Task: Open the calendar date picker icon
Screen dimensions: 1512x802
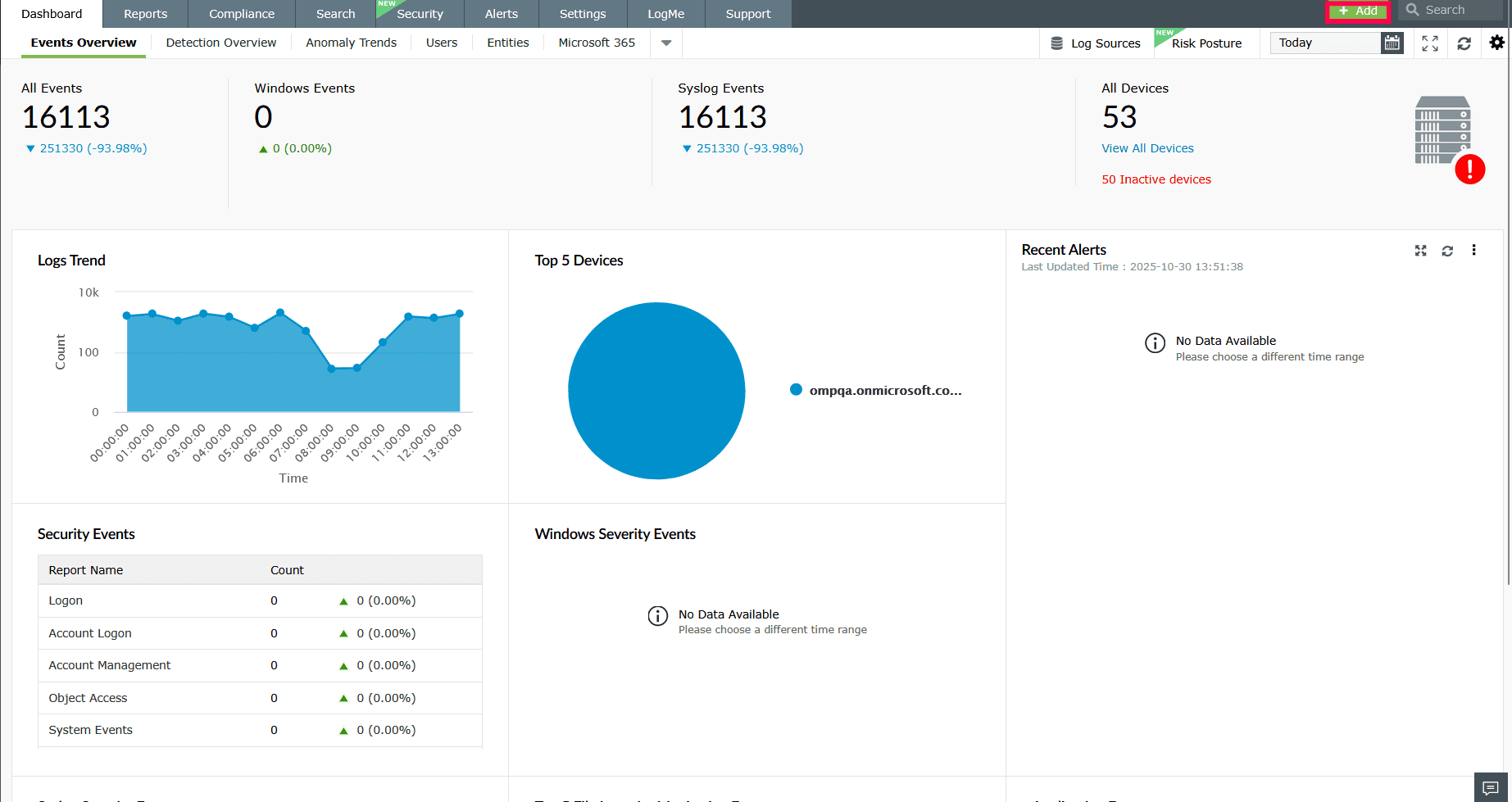Action: [1392, 43]
